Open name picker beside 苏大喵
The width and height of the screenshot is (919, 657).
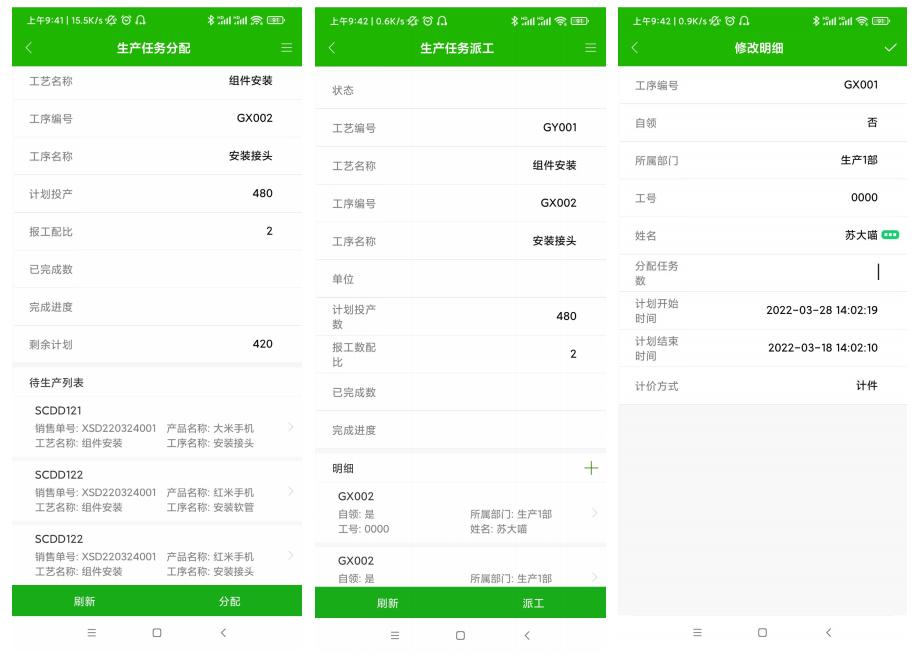890,235
